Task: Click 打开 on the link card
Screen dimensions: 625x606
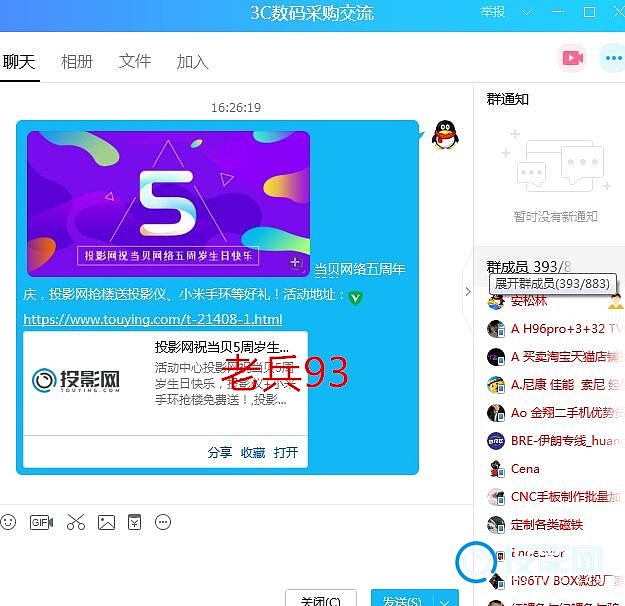Action: pyautogui.click(x=286, y=453)
